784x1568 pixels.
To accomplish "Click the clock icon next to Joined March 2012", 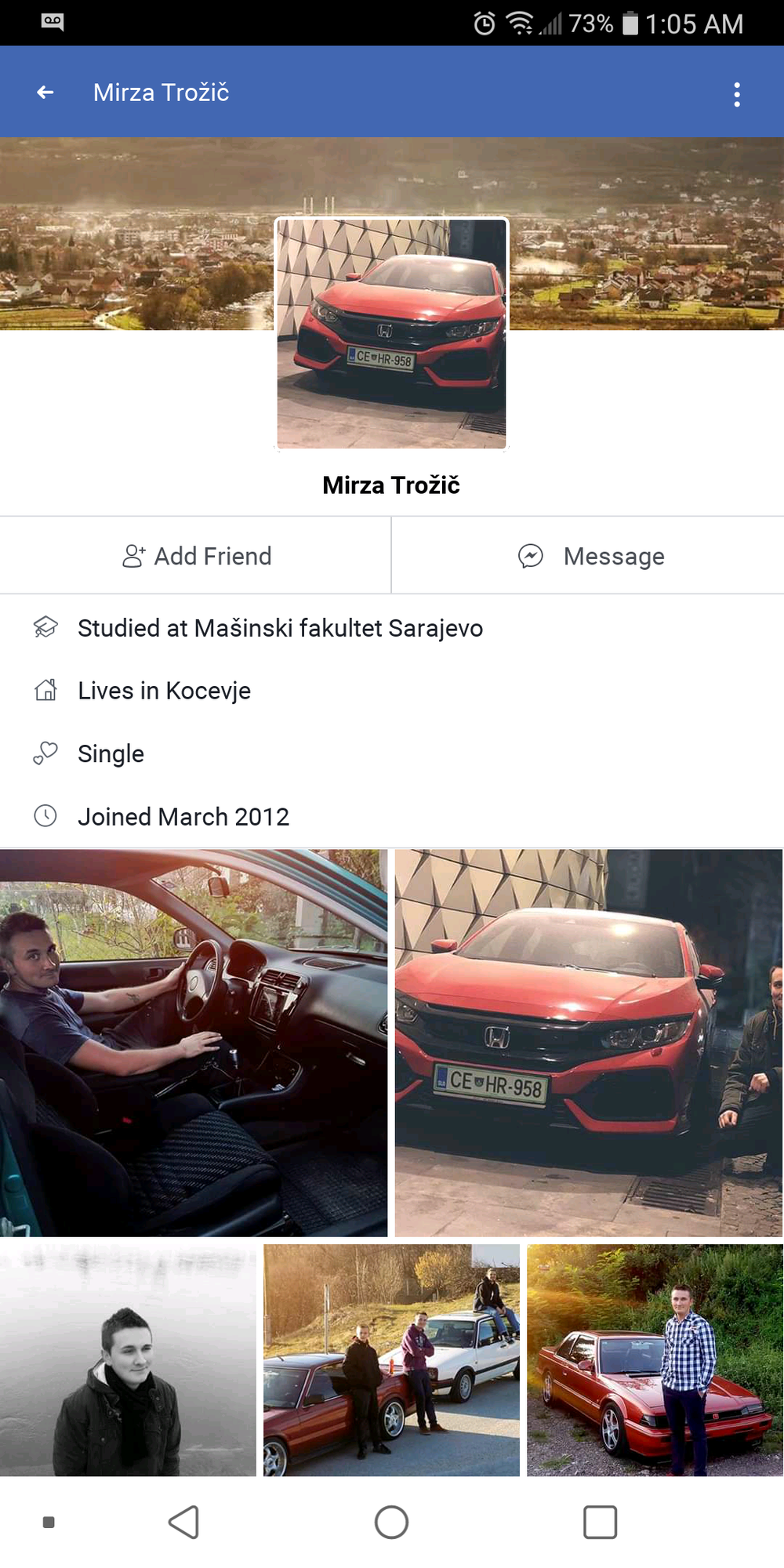I will 45,816.
